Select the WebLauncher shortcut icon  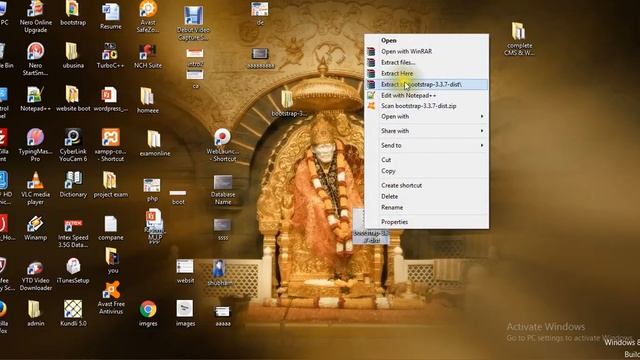[222, 145]
